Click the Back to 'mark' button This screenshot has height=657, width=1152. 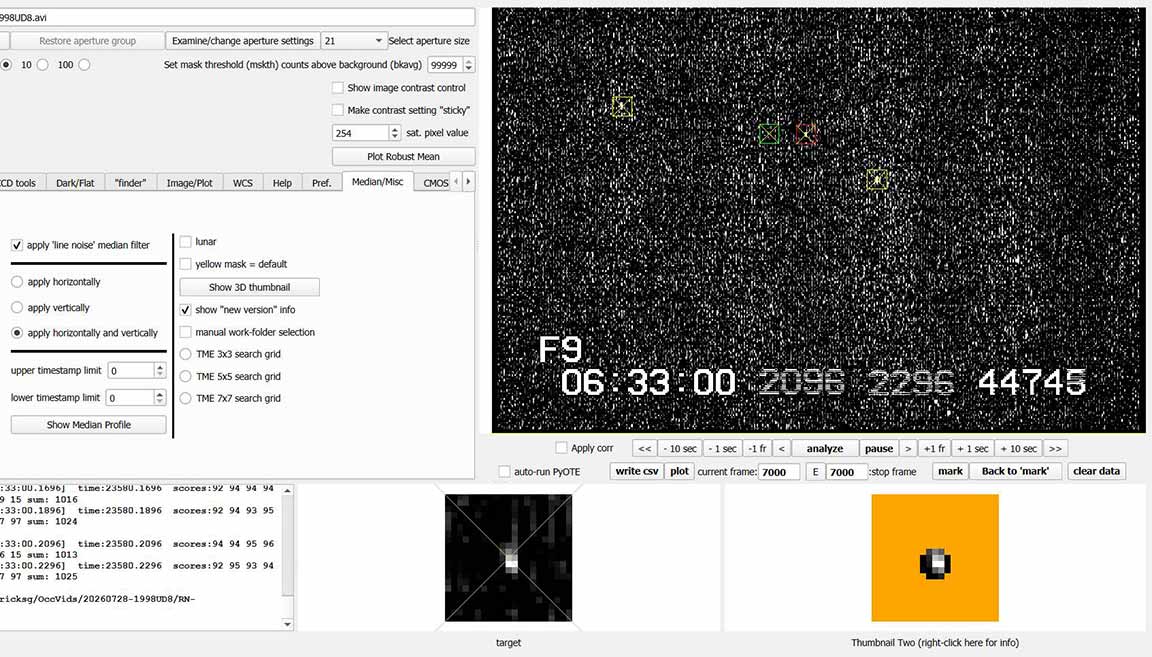(x=1015, y=471)
